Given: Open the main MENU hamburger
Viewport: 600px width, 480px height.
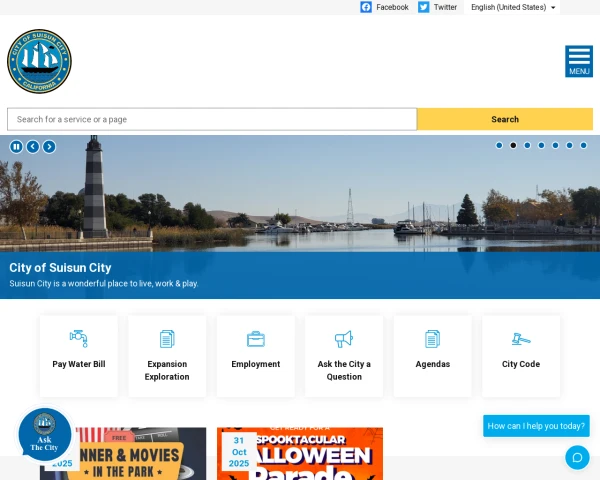Looking at the screenshot, I should [x=579, y=61].
